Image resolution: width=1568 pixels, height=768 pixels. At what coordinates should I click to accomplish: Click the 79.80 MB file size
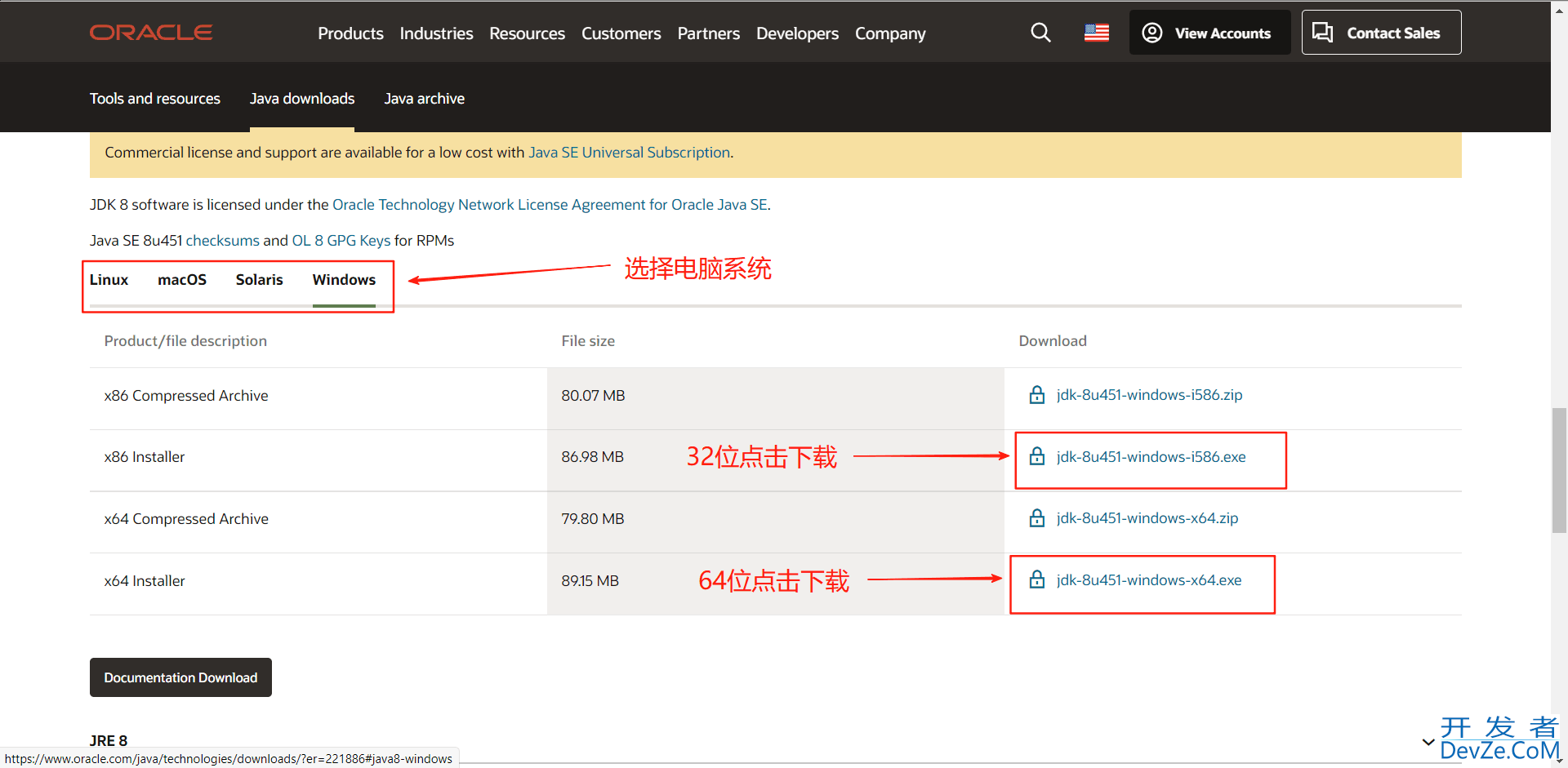pyautogui.click(x=592, y=519)
